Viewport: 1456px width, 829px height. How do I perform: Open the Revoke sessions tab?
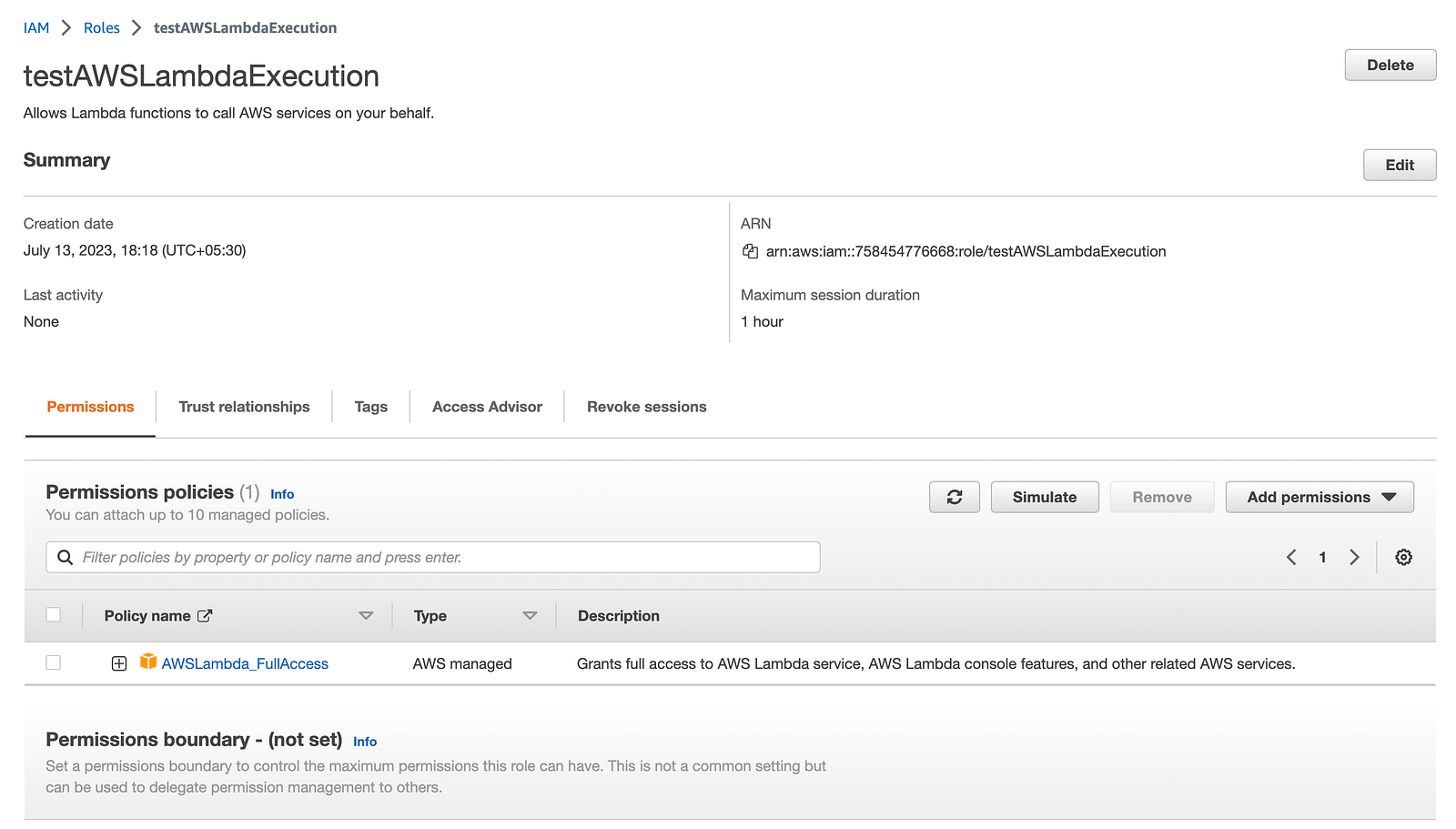pyautogui.click(x=646, y=407)
